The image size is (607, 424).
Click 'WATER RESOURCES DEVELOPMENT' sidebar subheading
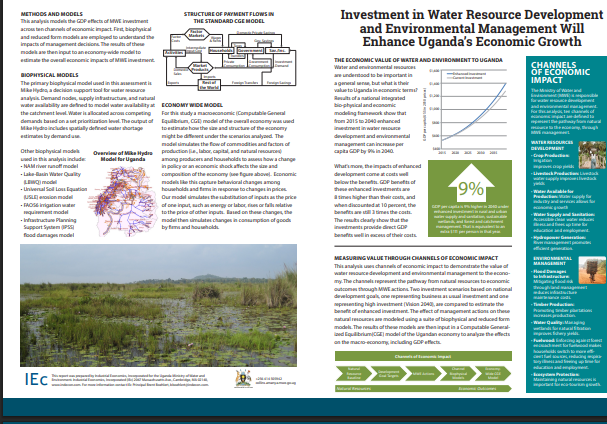click(x=552, y=145)
